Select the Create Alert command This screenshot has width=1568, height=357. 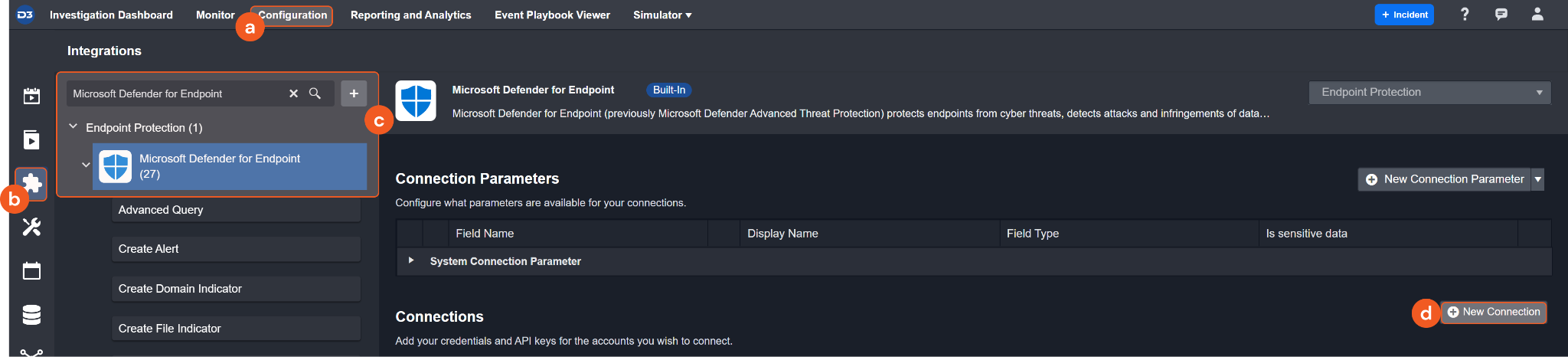coord(236,249)
